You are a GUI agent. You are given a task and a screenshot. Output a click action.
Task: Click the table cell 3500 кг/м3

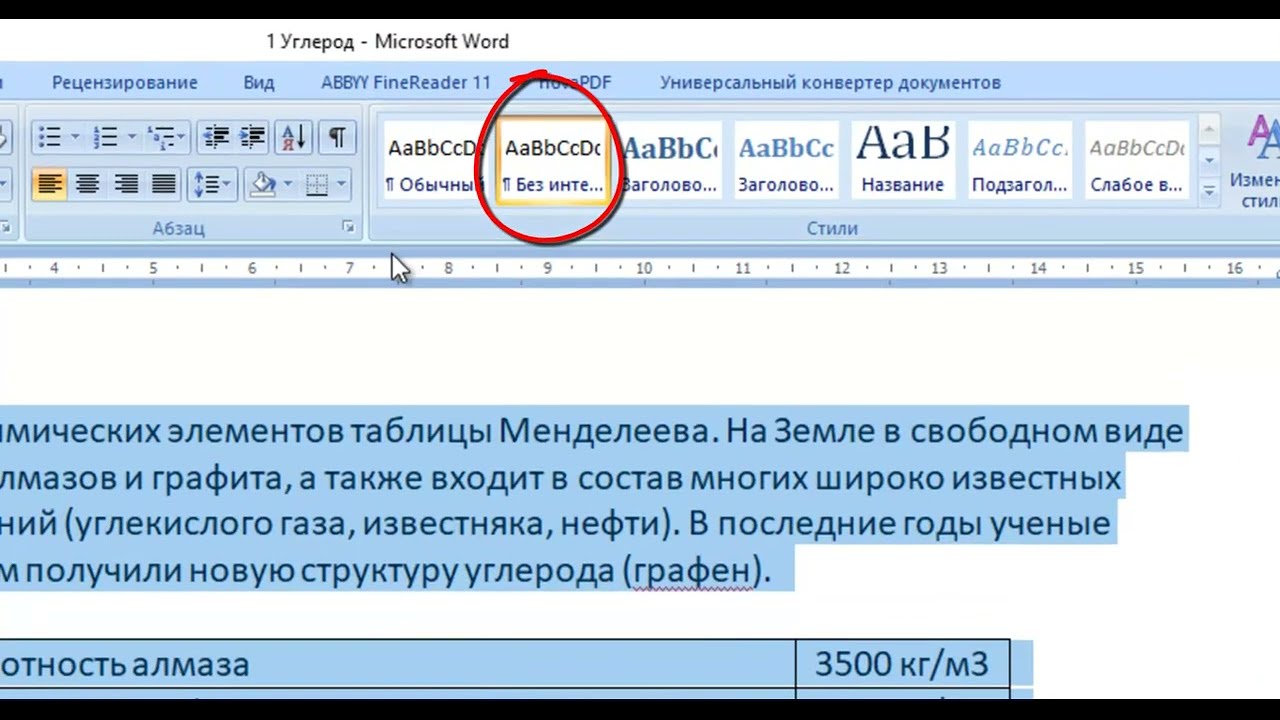point(902,664)
